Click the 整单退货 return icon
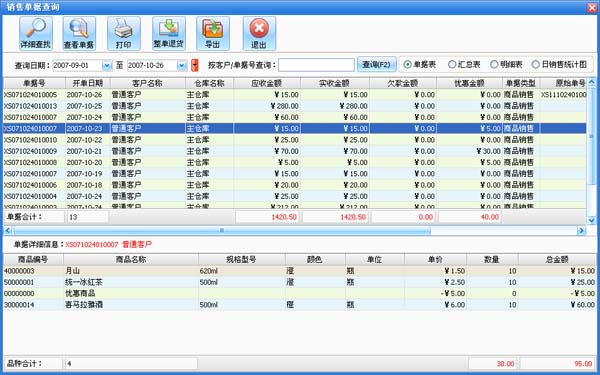Screen dimensions: 600x375 pos(169,34)
